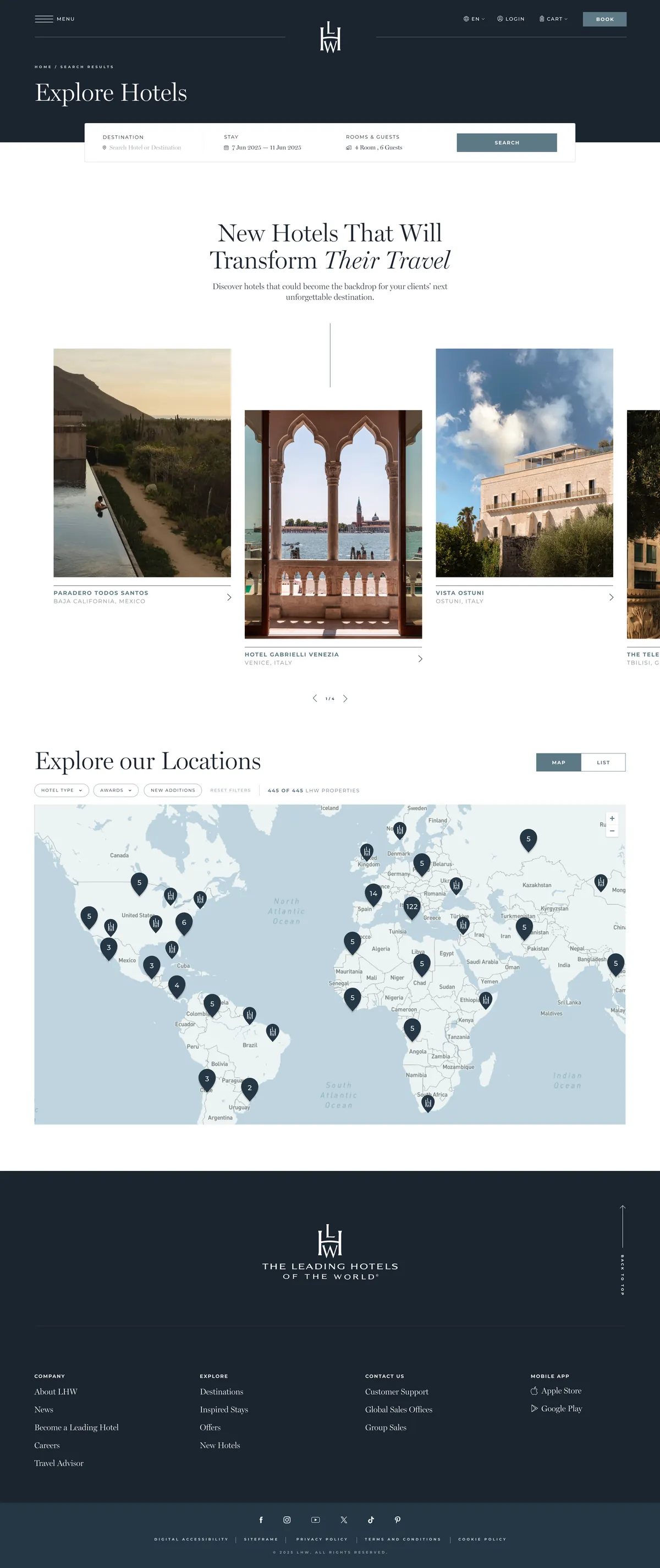Open the YouTube social icon
Screen dimensions: 660x1568
point(315,1520)
